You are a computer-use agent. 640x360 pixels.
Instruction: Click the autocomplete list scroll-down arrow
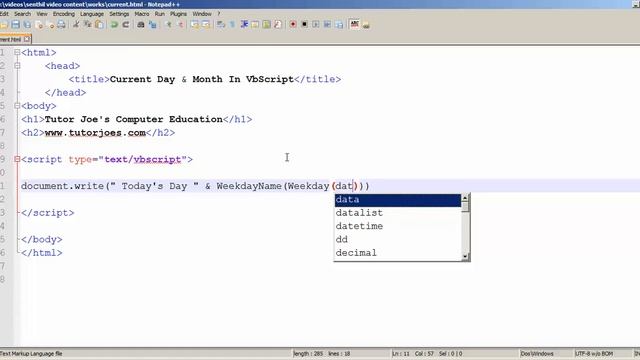465,256
